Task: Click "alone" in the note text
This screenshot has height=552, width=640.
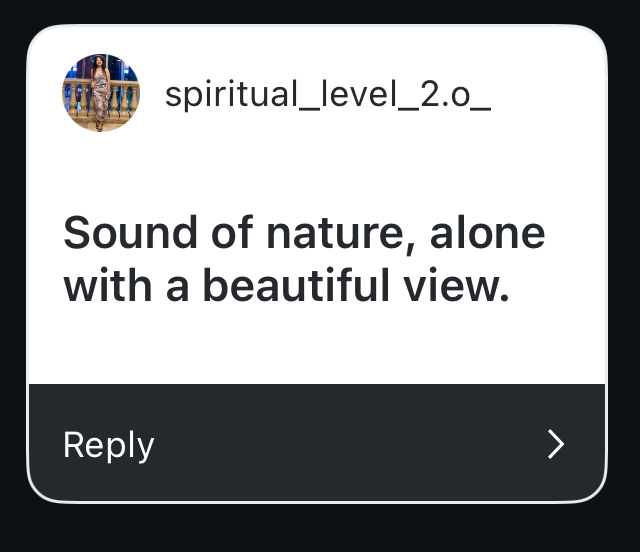Action: (x=487, y=233)
